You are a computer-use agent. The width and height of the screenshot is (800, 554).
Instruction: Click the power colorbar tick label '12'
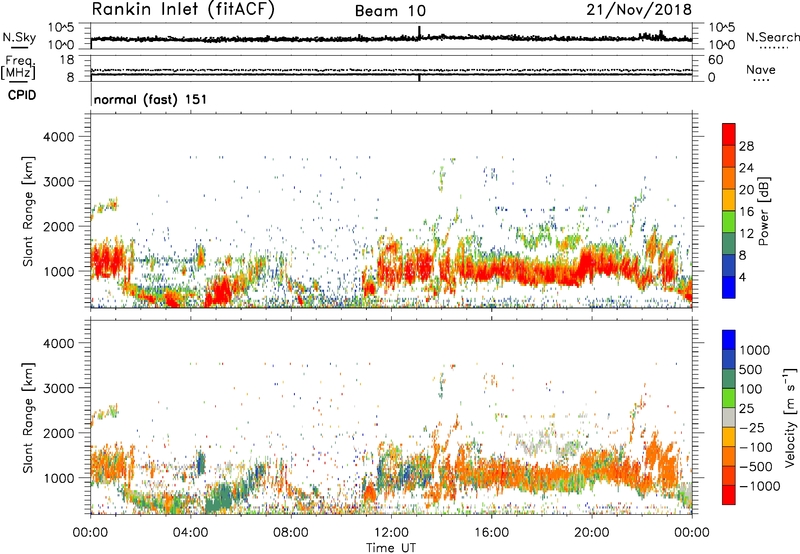coord(746,233)
